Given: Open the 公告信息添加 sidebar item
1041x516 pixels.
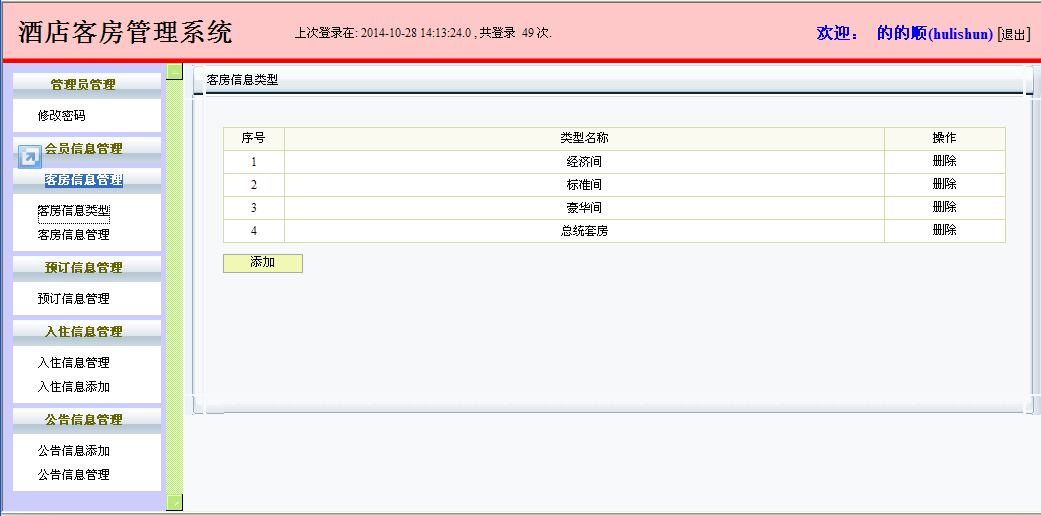Looking at the screenshot, I should click(x=74, y=452).
